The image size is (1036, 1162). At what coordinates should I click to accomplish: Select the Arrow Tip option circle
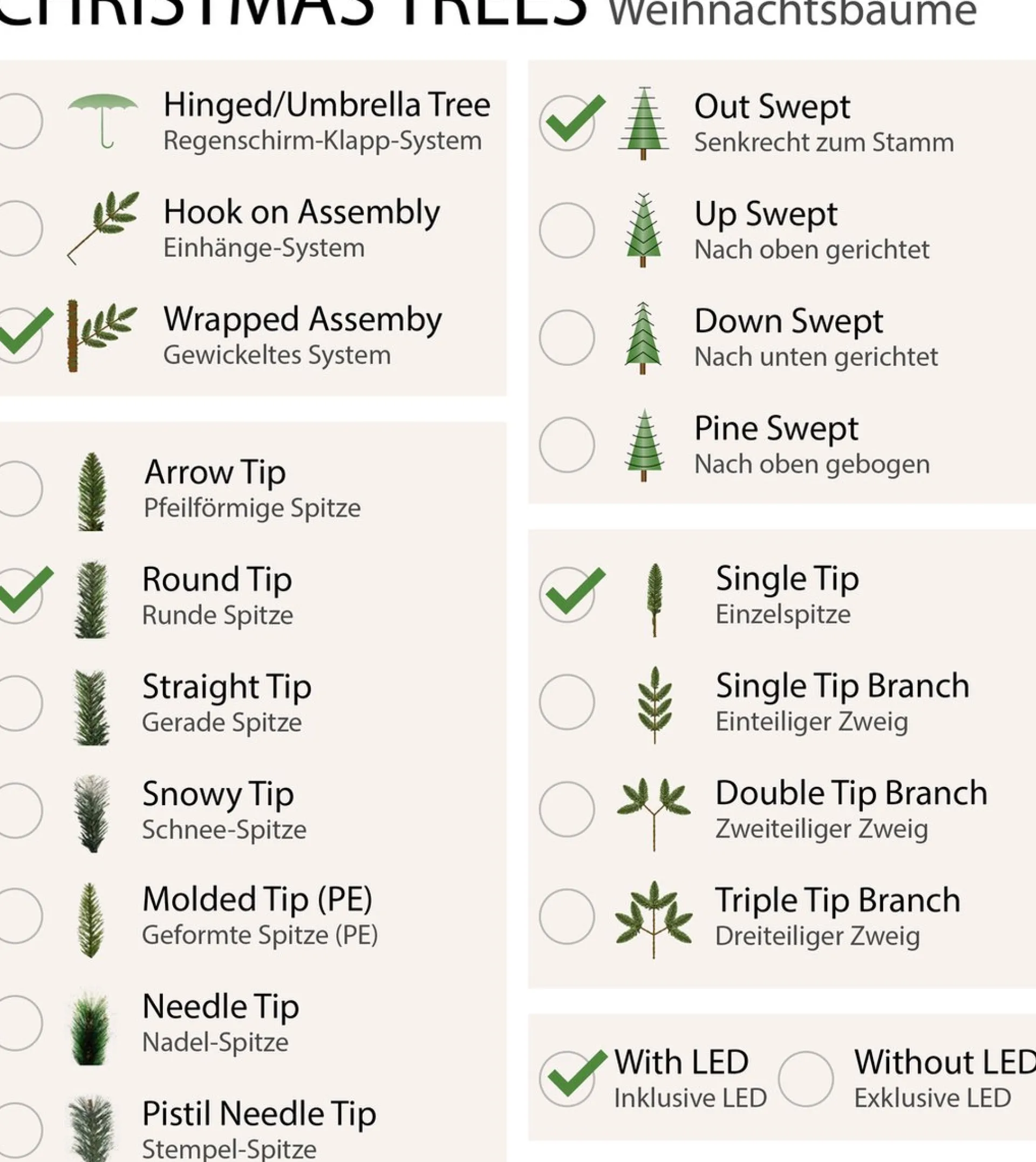19,488
